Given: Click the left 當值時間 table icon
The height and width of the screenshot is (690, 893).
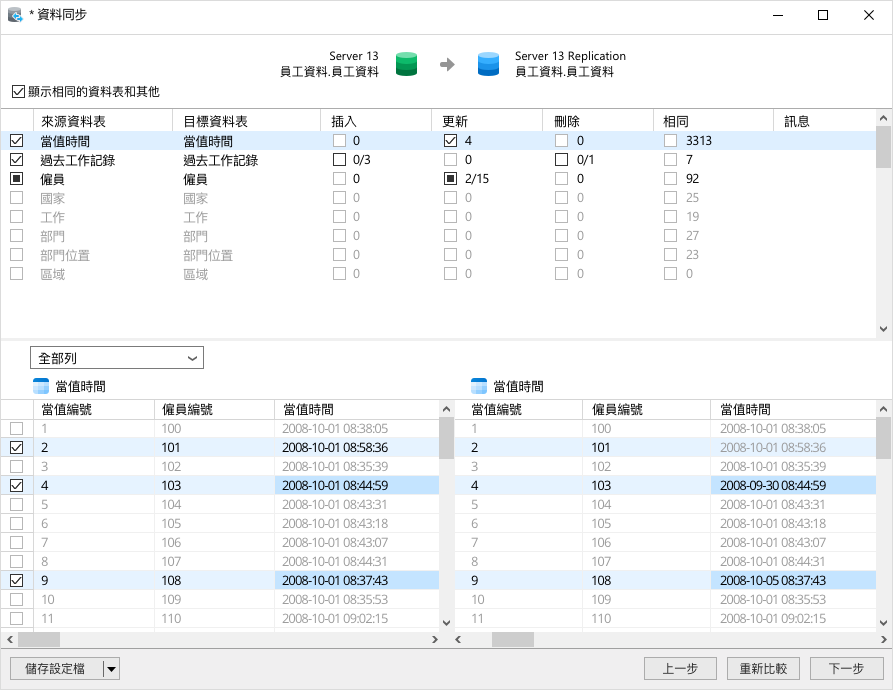Looking at the screenshot, I should 41,386.
